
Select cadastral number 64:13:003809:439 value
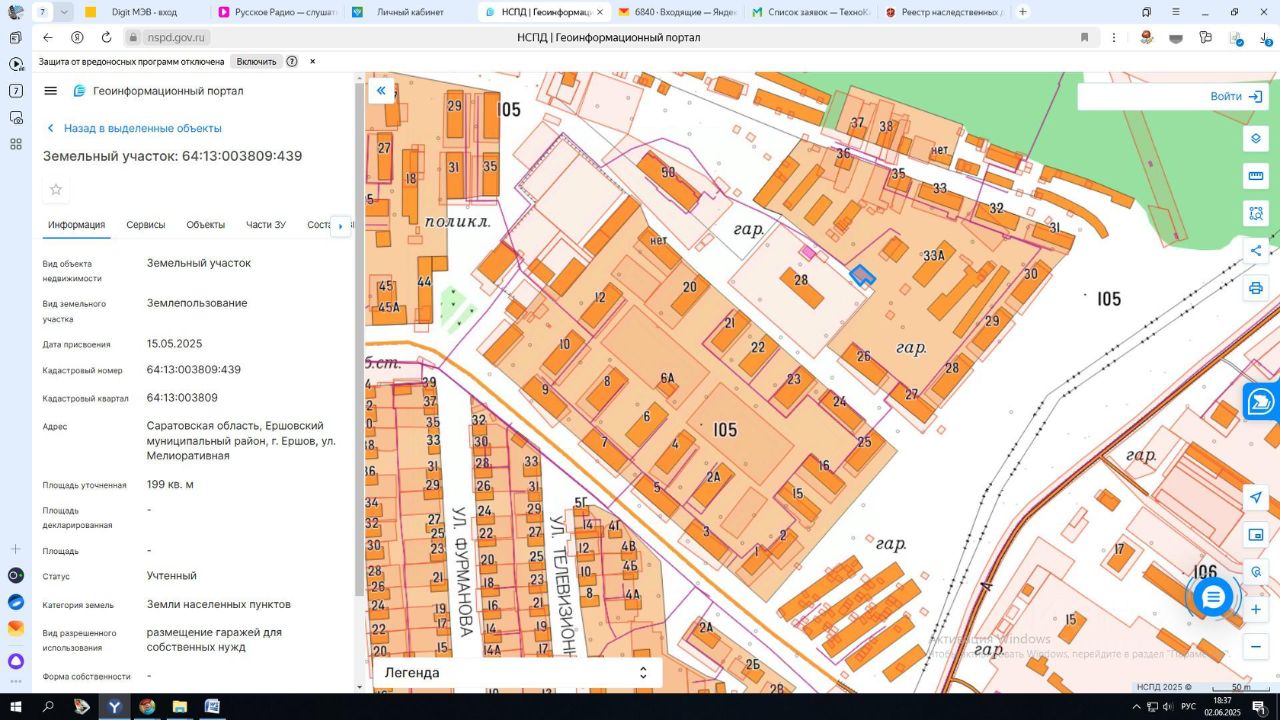pyautogui.click(x=194, y=369)
